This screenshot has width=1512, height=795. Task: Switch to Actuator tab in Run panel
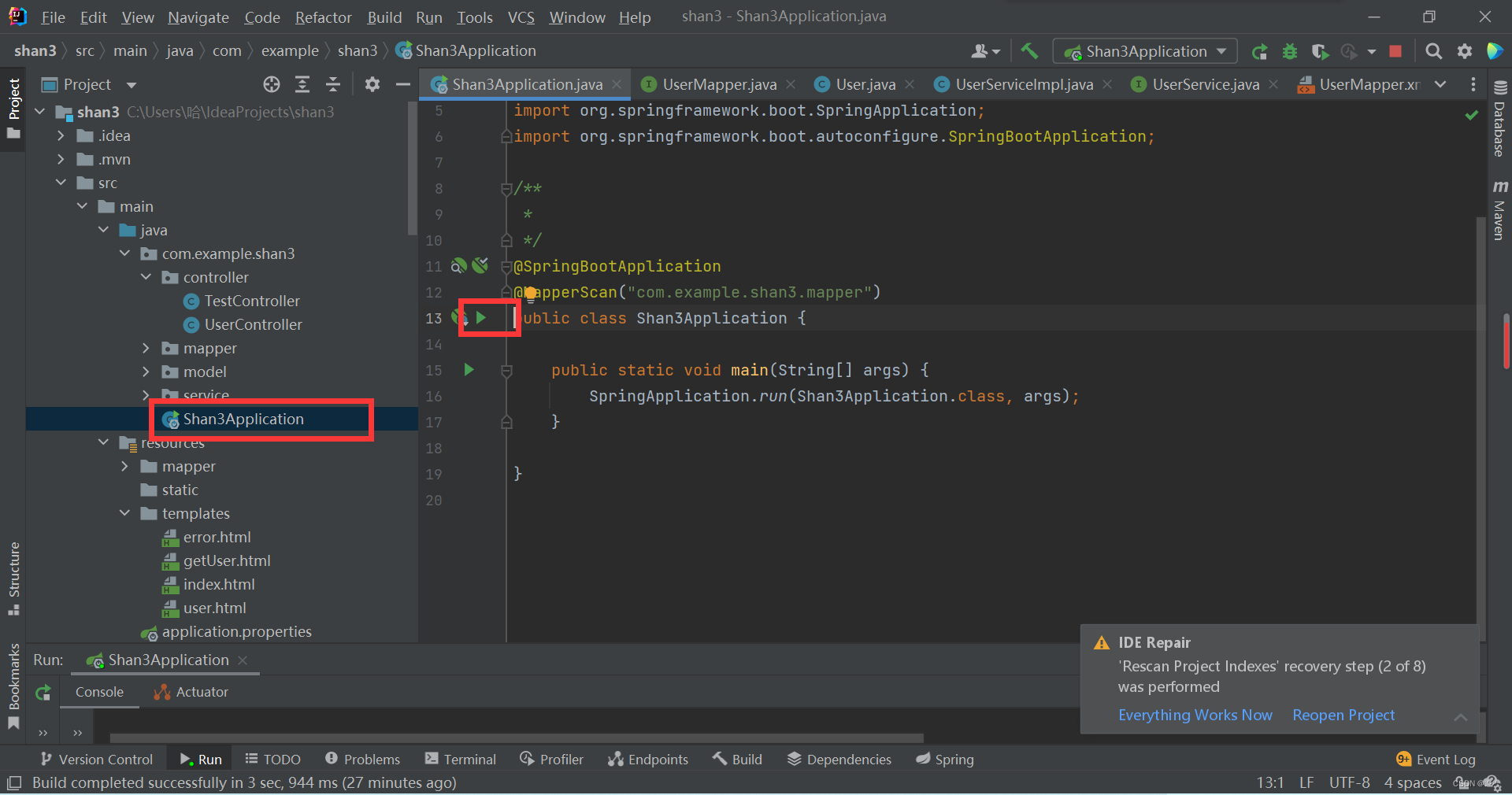pos(191,692)
